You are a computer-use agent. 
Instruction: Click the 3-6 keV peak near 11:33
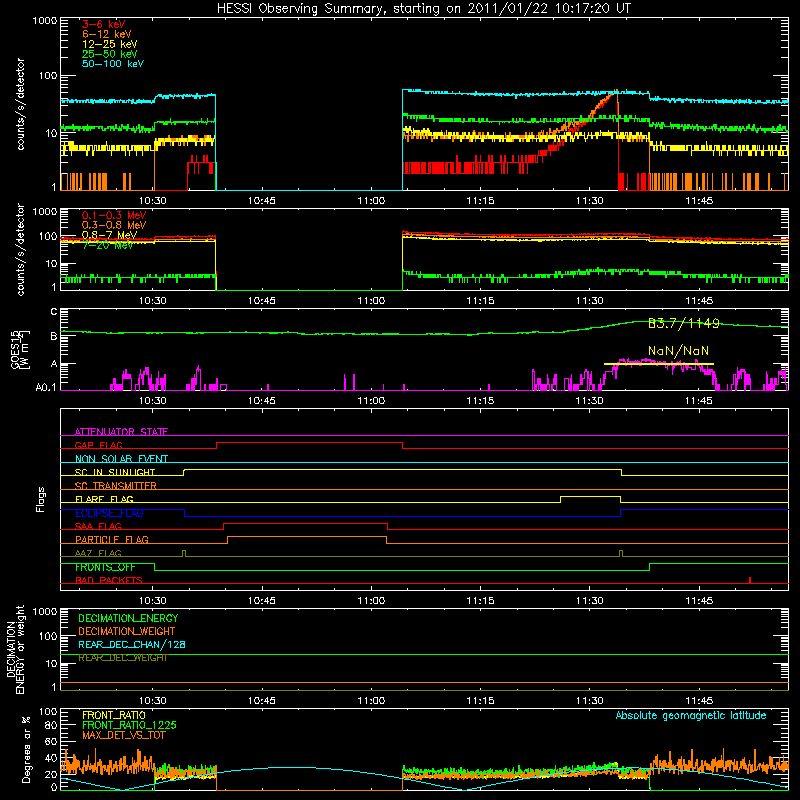616,92
